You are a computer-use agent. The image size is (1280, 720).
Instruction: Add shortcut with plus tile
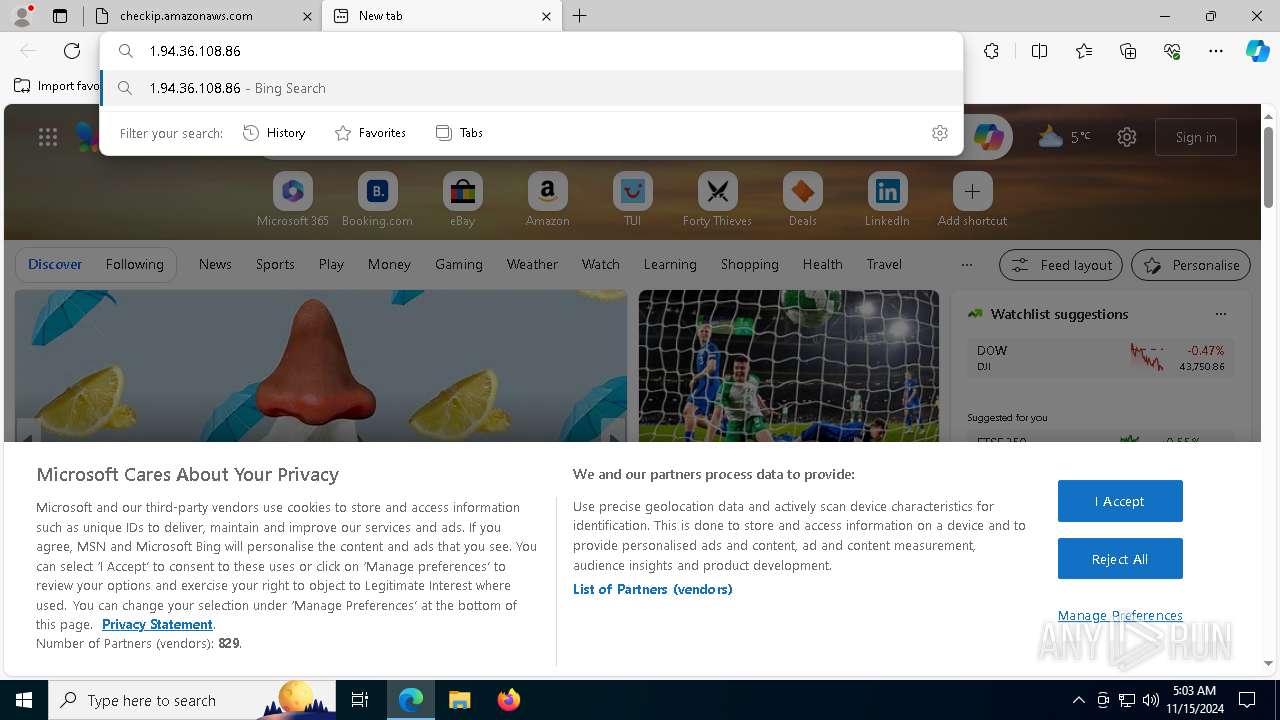972,200
